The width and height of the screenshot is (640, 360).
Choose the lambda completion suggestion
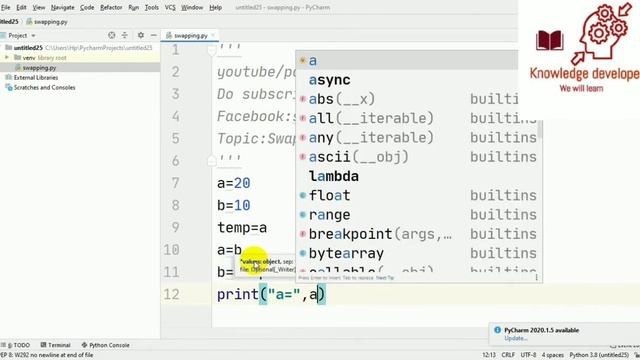point(419,176)
